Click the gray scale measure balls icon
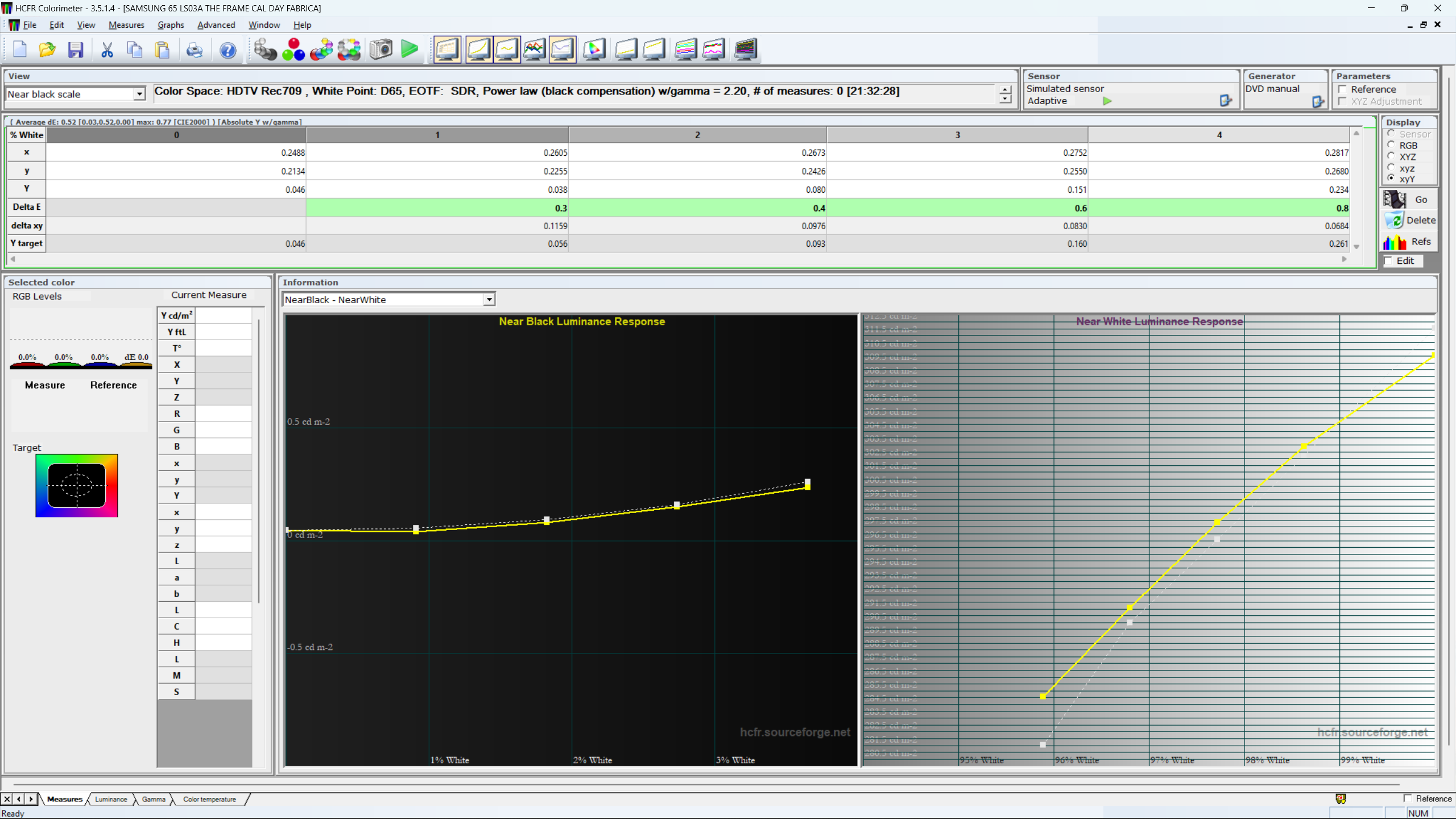 click(x=265, y=49)
